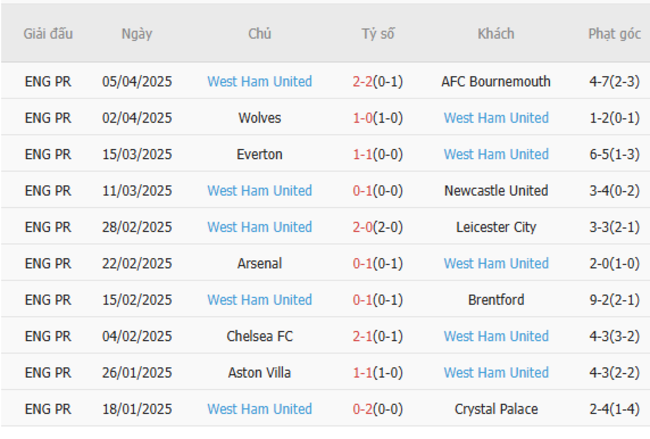Click the Everton team name

tap(260, 154)
